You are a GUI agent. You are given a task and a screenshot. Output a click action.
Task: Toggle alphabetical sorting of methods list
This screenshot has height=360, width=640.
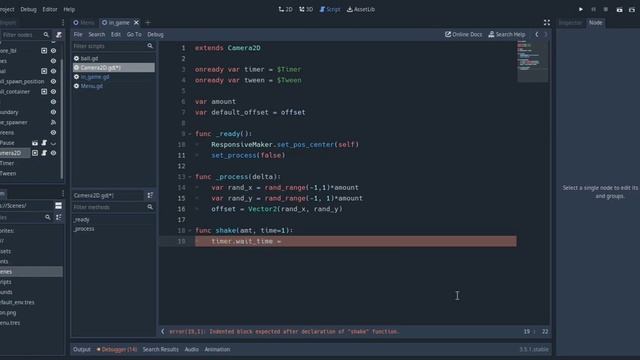150,196
